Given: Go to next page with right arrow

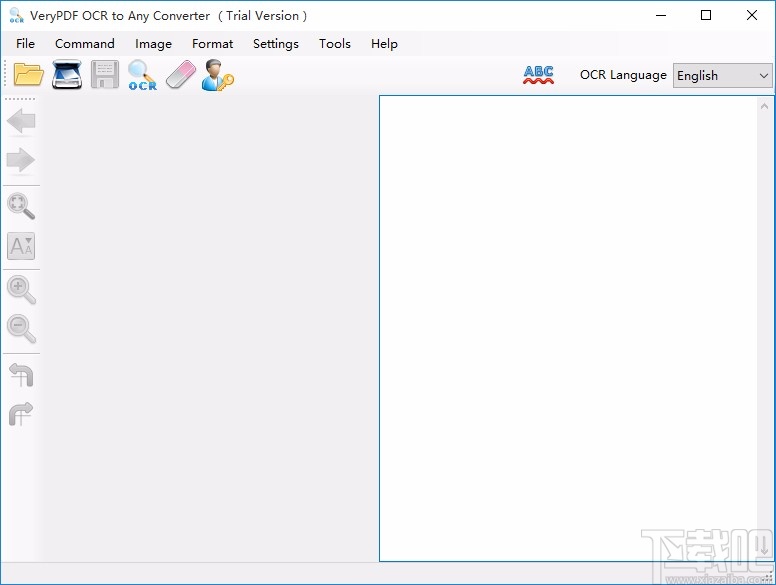Looking at the screenshot, I should [x=21, y=160].
